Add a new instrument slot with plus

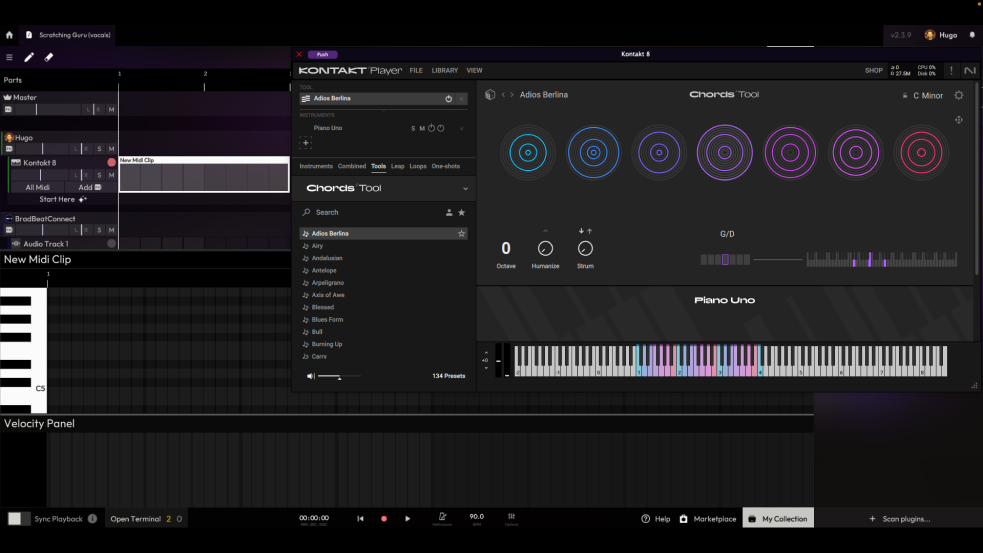(x=305, y=143)
